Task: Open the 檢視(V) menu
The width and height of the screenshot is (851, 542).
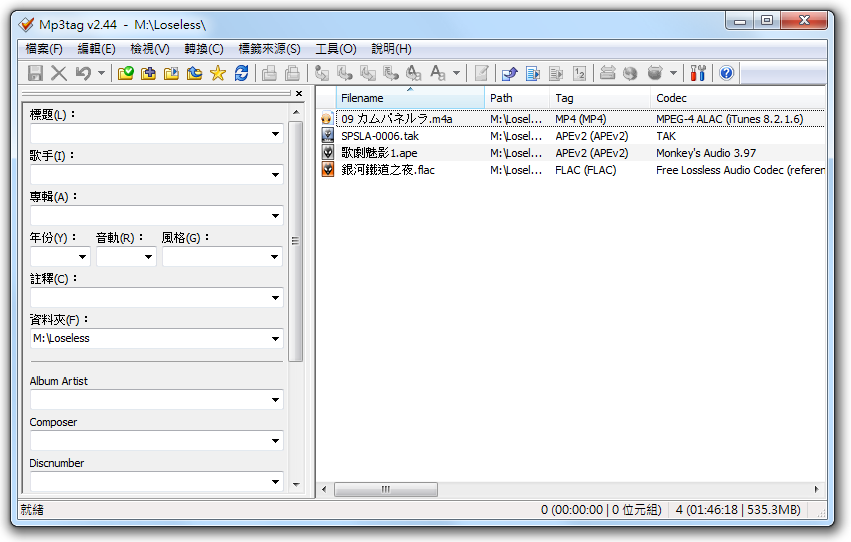Action: coord(150,49)
